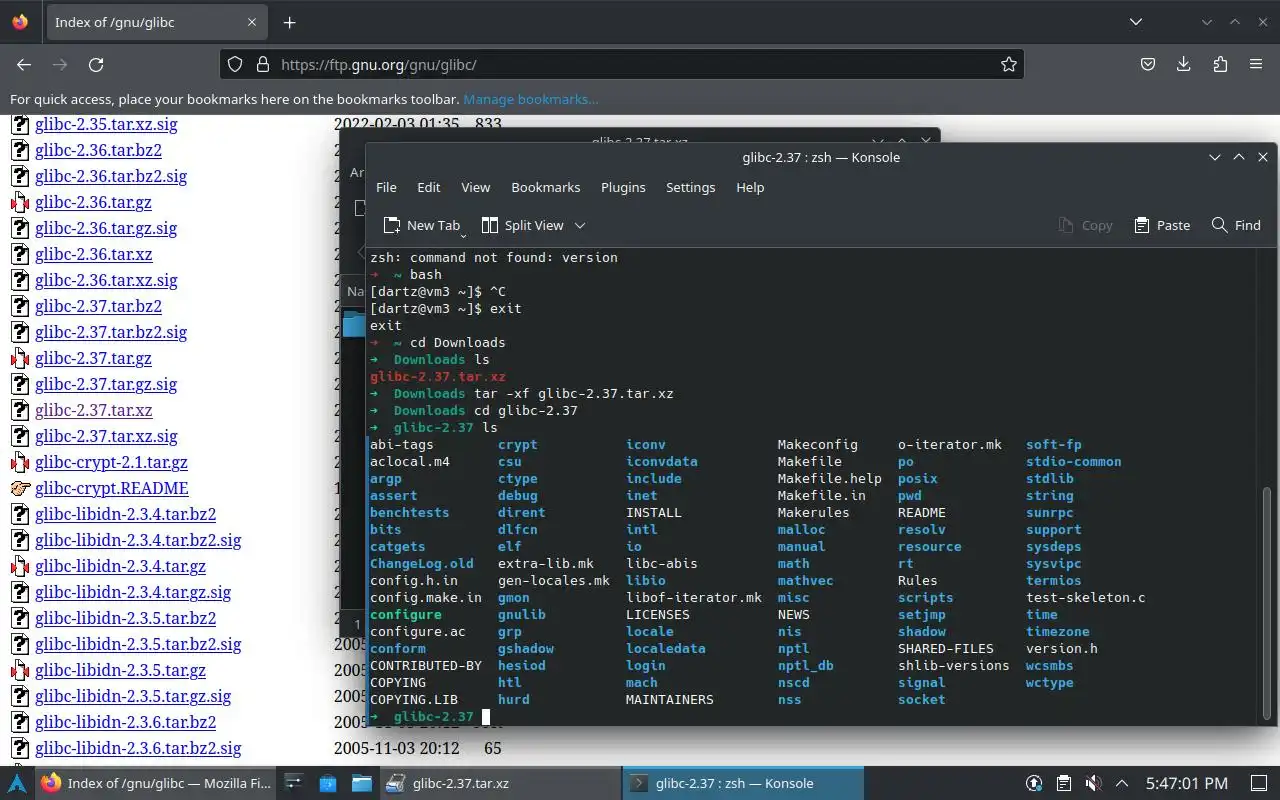Image resolution: width=1280 pixels, height=800 pixels.
Task: Open the Firefox Downloads panel icon
Action: coord(1184,64)
